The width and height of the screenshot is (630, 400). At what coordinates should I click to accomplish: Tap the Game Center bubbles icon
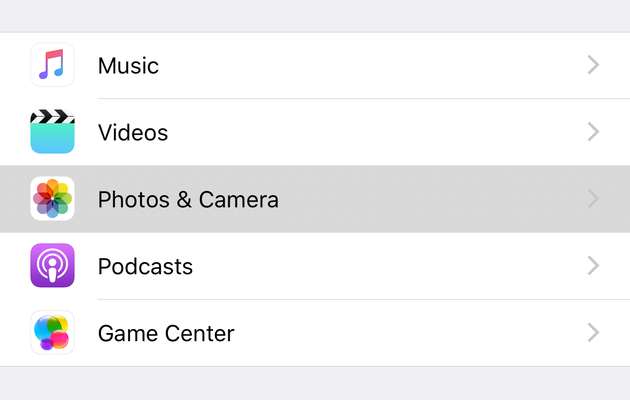[52, 332]
